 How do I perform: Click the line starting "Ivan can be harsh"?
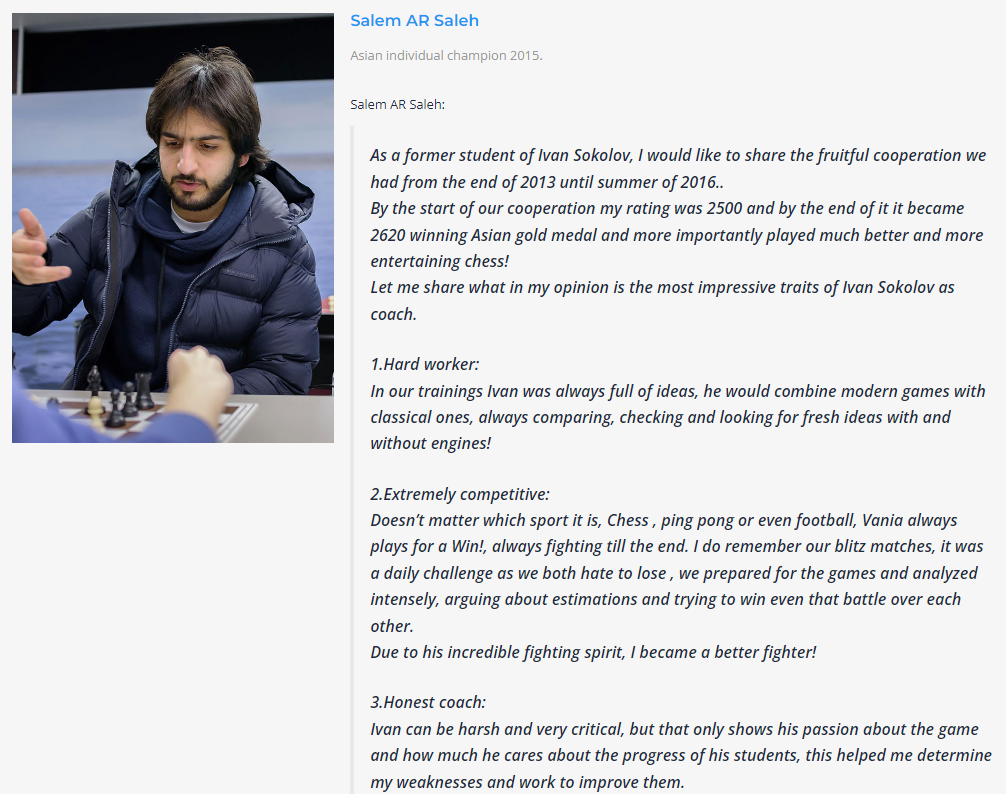673,729
